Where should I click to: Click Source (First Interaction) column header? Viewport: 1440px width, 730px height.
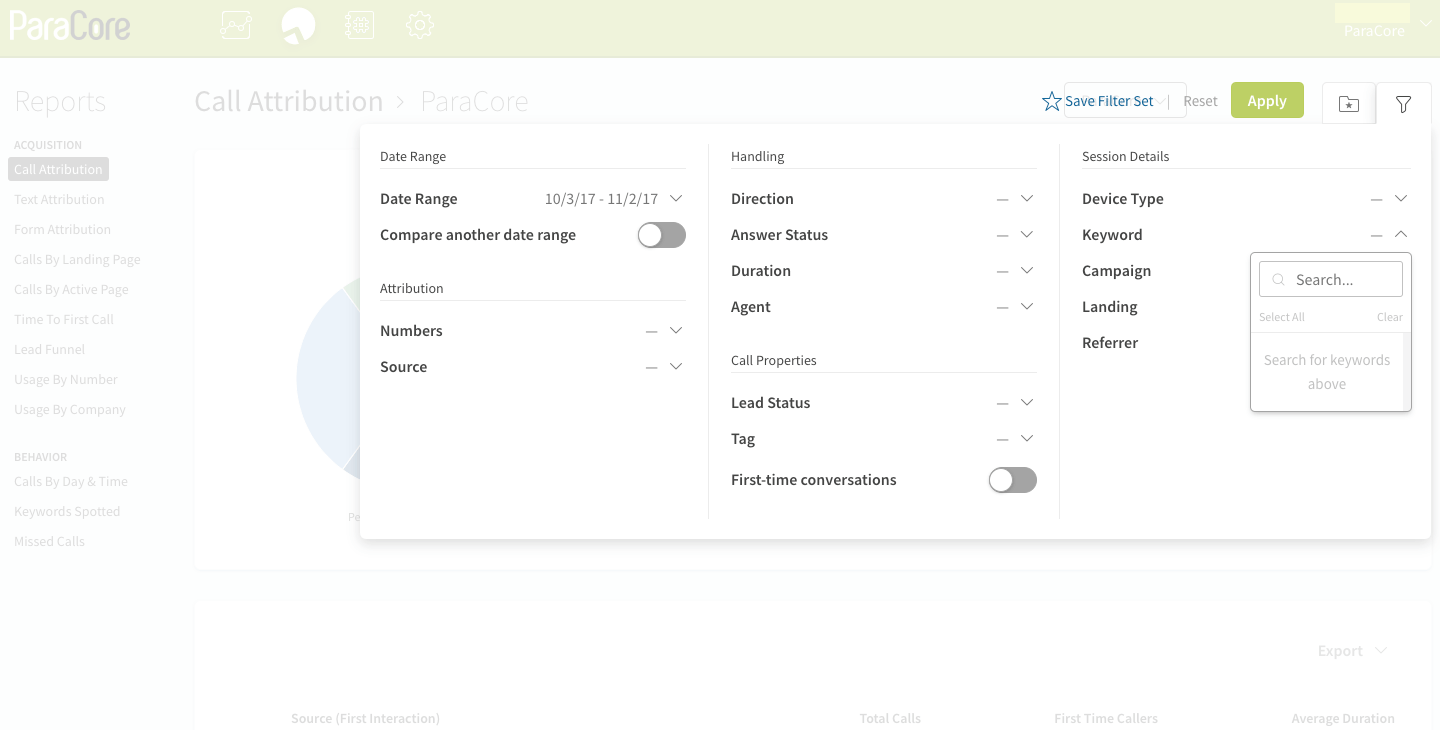tap(365, 718)
